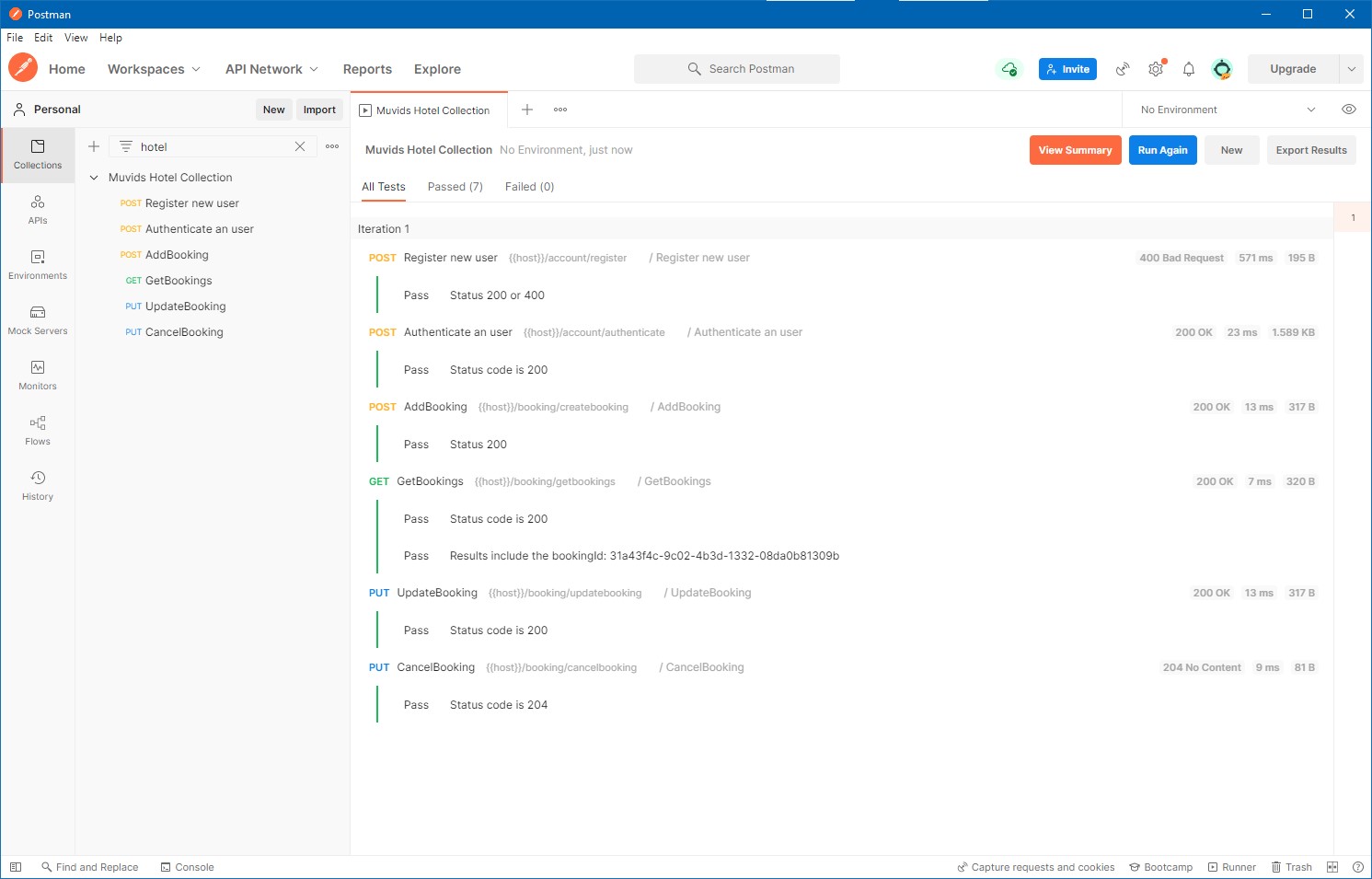Click the Invite button
This screenshot has height=879, width=1372.
[x=1067, y=69]
